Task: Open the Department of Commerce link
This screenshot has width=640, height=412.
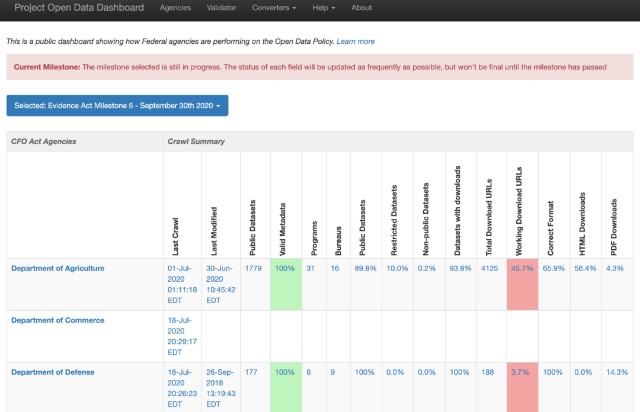Action: 58,320
